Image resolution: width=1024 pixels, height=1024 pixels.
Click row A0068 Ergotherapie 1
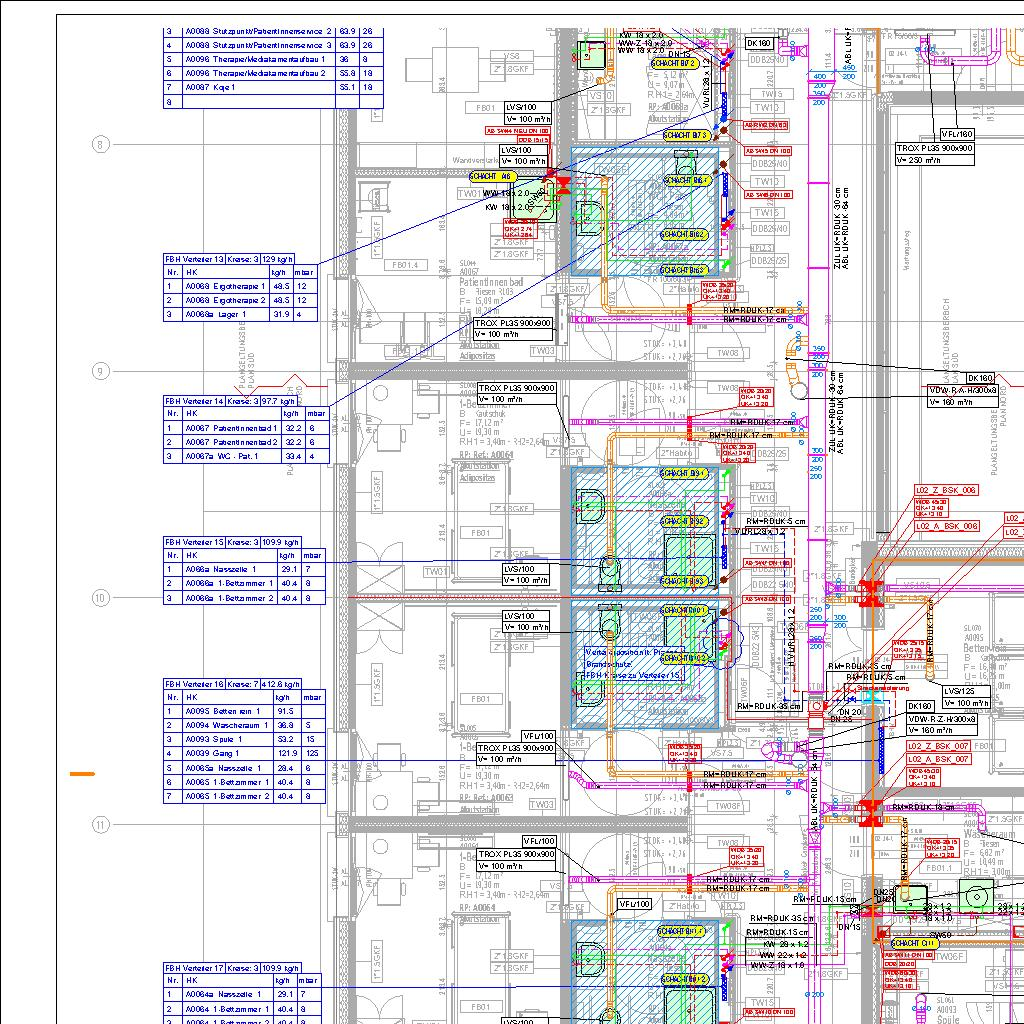[x=240, y=286]
